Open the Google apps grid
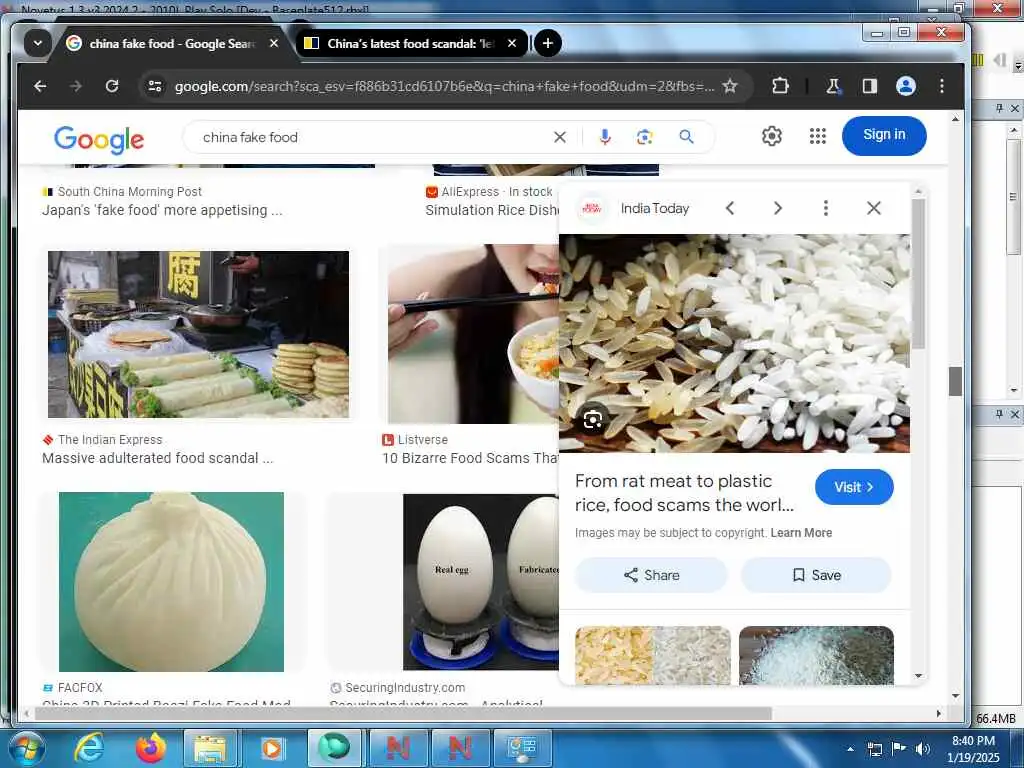Image resolution: width=1024 pixels, height=768 pixels. (x=818, y=136)
